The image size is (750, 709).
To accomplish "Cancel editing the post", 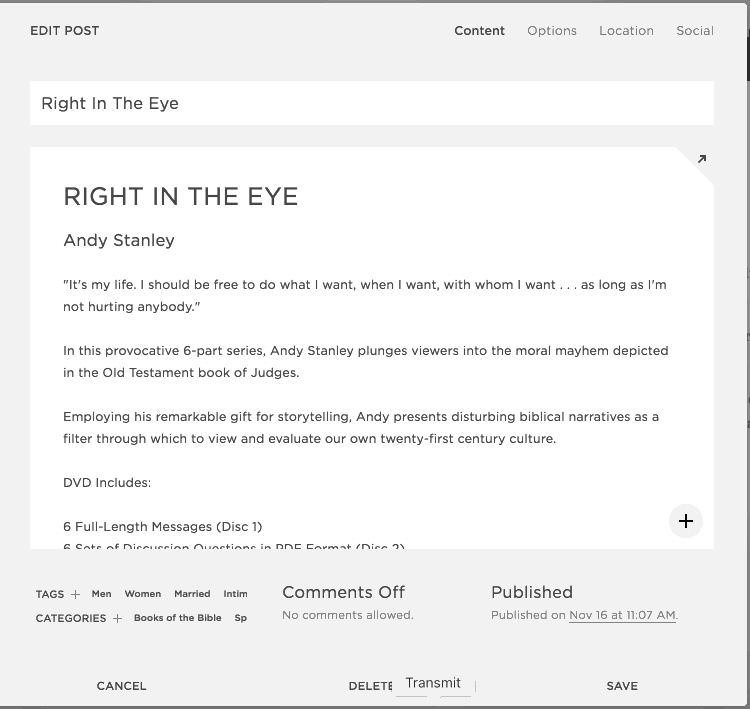I will (x=121, y=686).
